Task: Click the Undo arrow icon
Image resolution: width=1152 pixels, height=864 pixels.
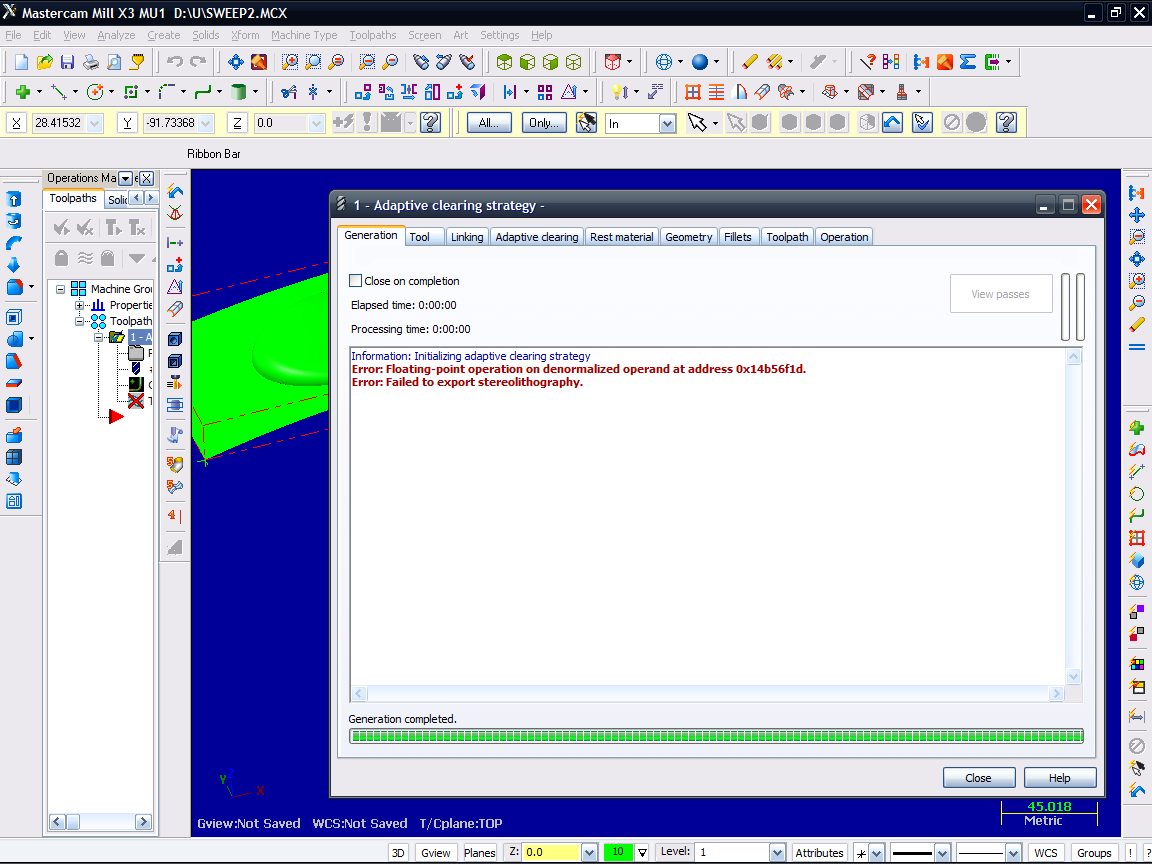Action: [175, 62]
